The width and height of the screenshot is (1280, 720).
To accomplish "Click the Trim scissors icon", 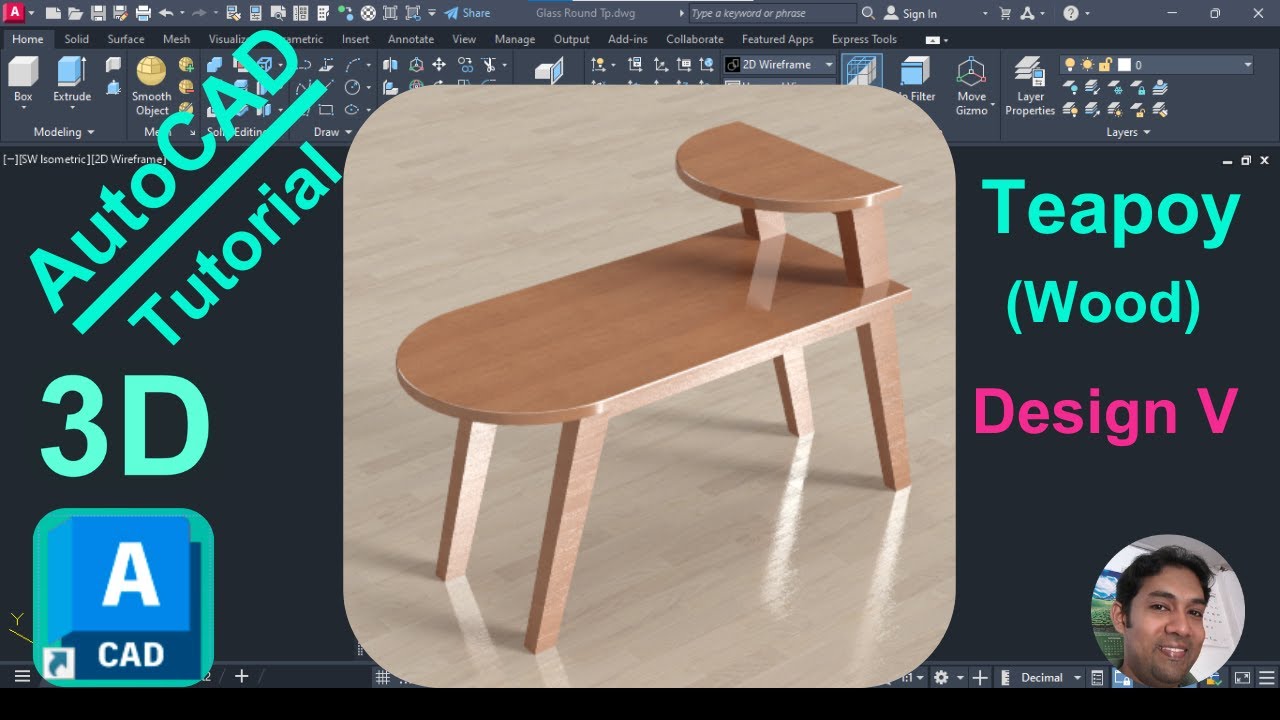I will [489, 65].
